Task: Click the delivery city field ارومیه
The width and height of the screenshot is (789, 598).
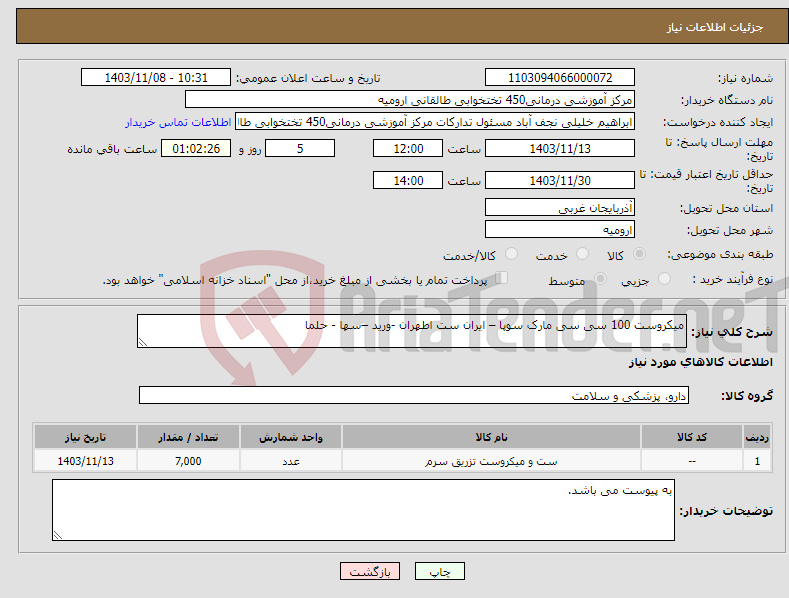Action: pyautogui.click(x=560, y=230)
